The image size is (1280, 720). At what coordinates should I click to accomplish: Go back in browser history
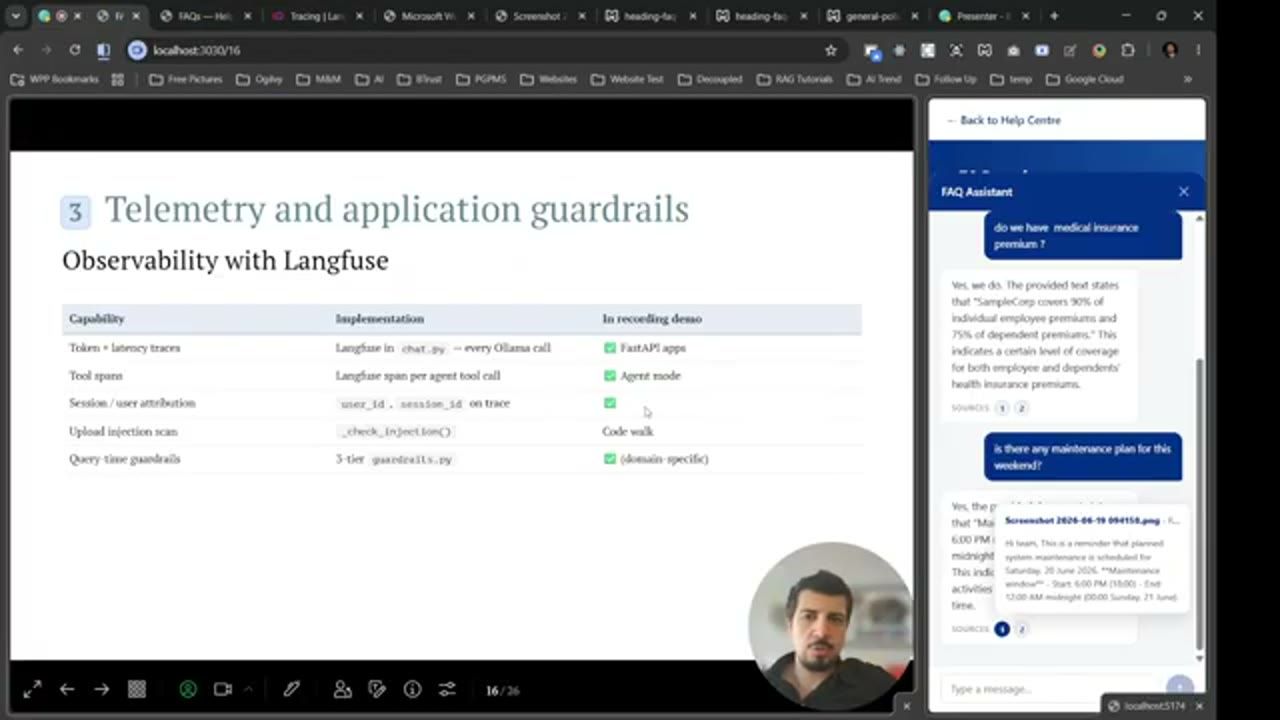[18, 50]
